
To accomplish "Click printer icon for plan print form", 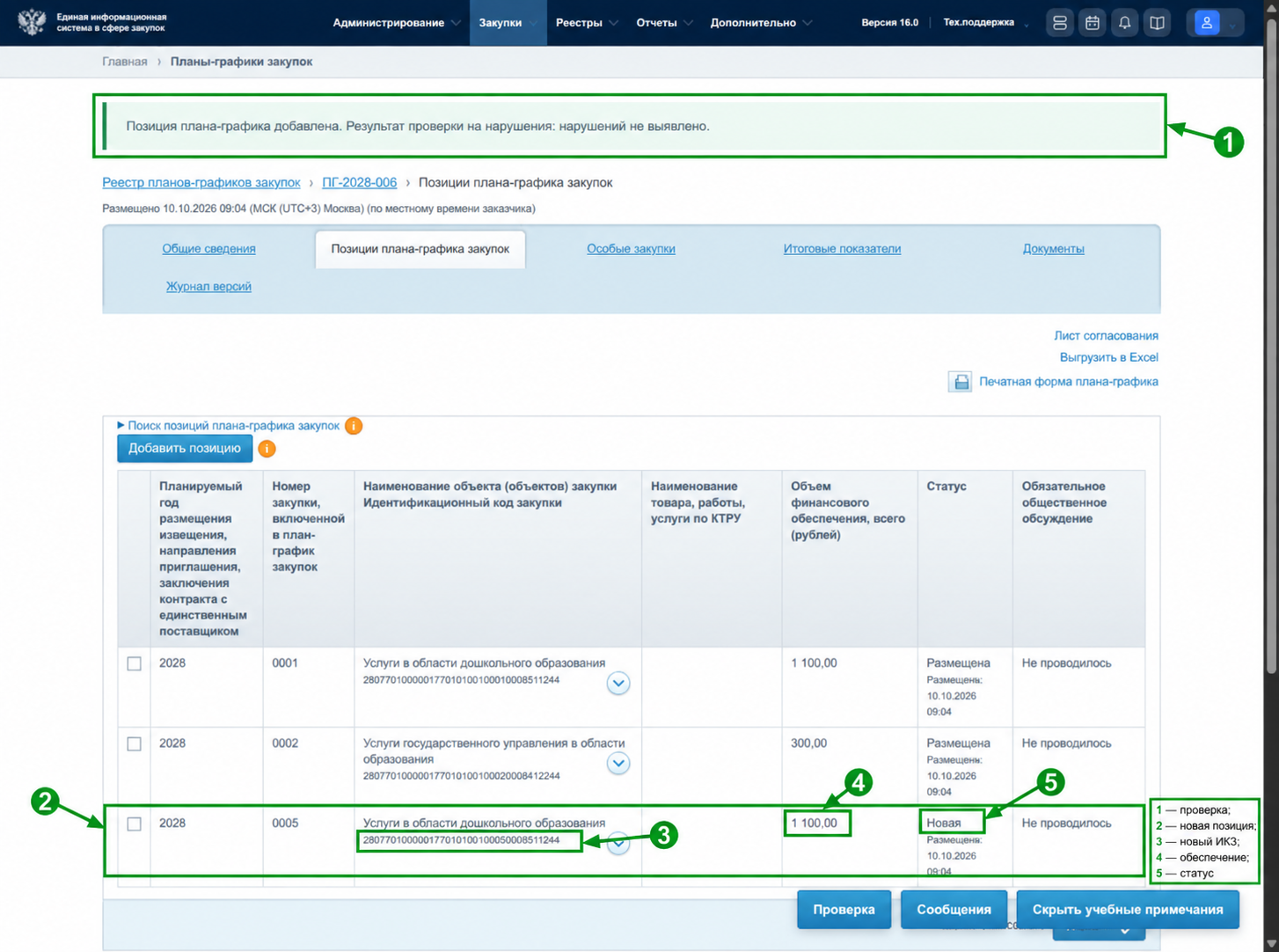I will point(960,382).
